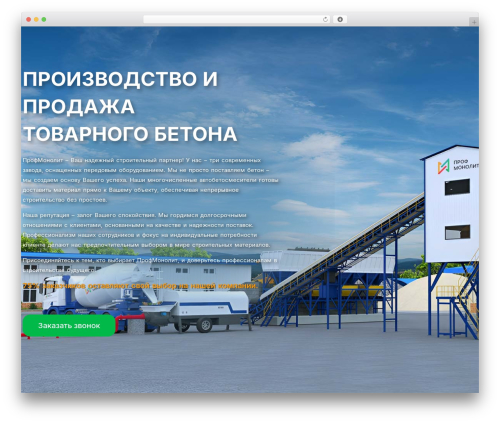Reload the page with the refresh icon
The image size is (500, 423).
(325, 20)
